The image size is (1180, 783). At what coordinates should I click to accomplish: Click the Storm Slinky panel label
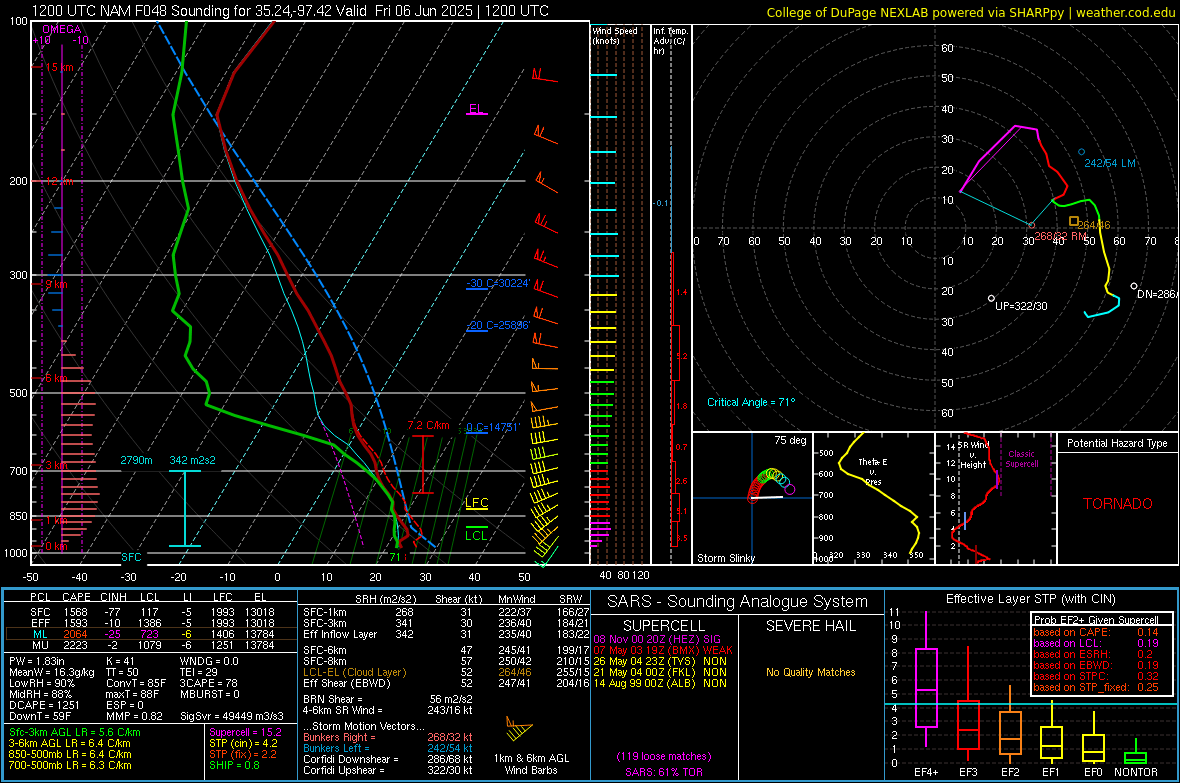(x=725, y=558)
